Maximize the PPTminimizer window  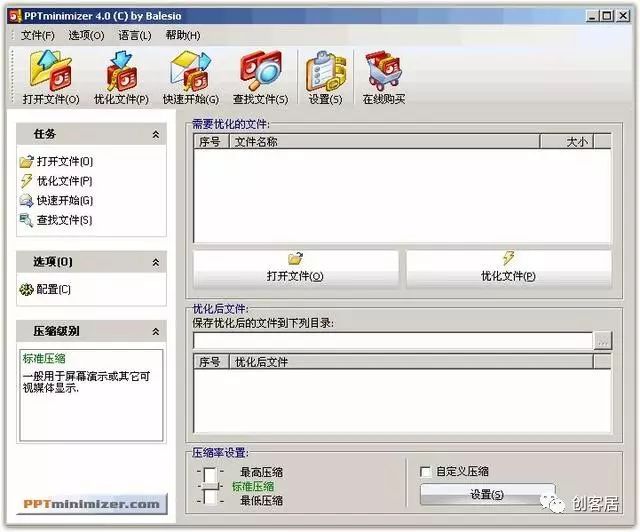click(607, 16)
